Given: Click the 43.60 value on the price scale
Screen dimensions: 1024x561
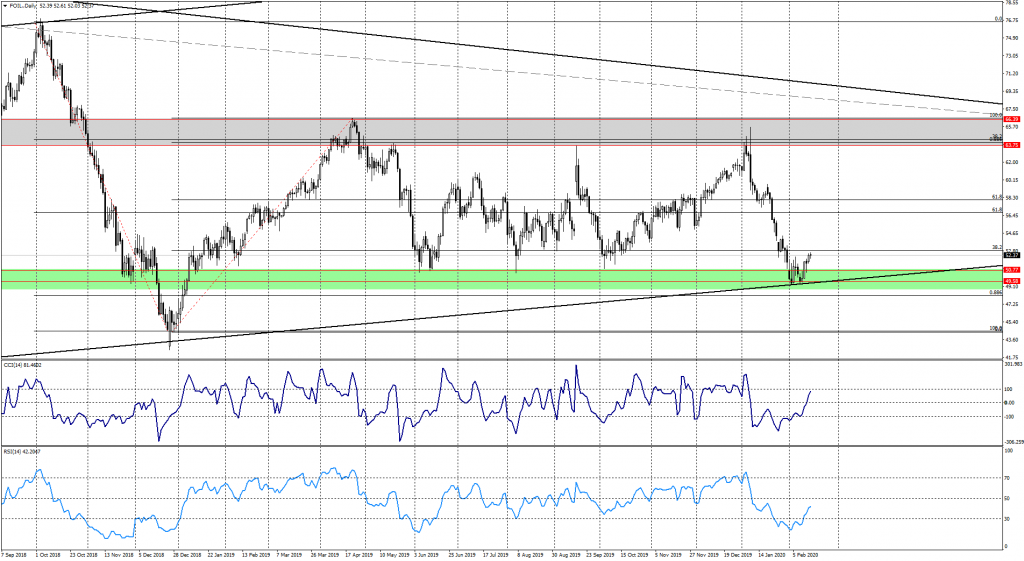Looking at the screenshot, I should coord(1011,339).
